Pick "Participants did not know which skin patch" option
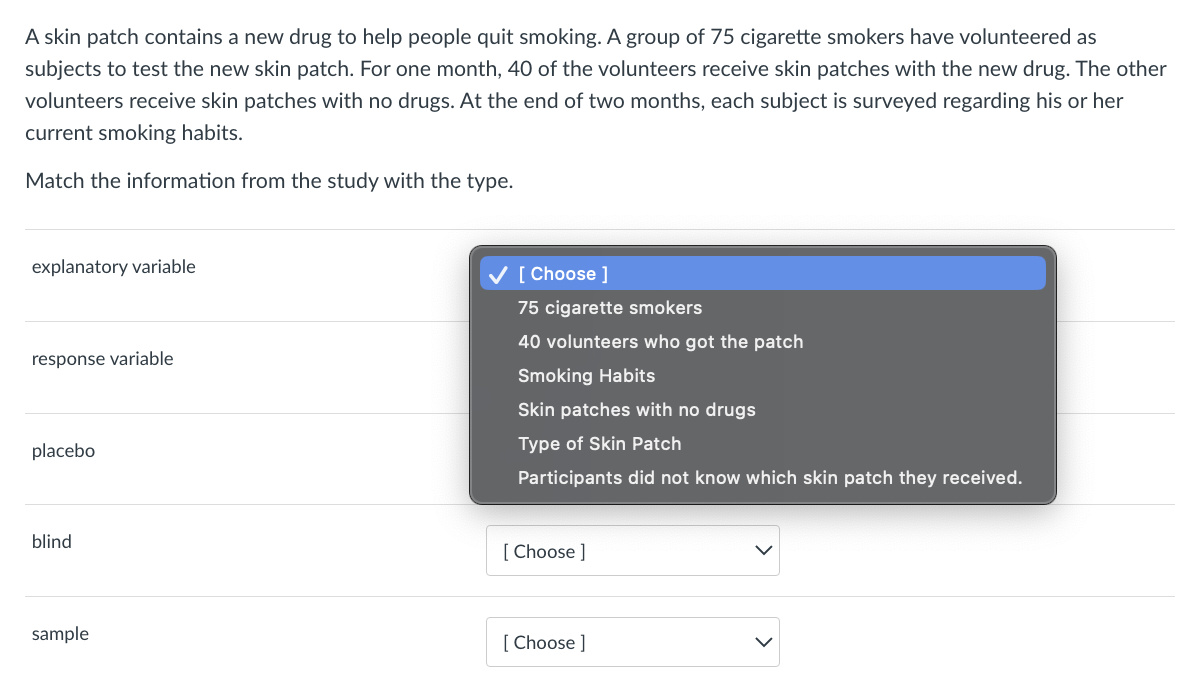This screenshot has height=700, width=1192. tap(770, 478)
